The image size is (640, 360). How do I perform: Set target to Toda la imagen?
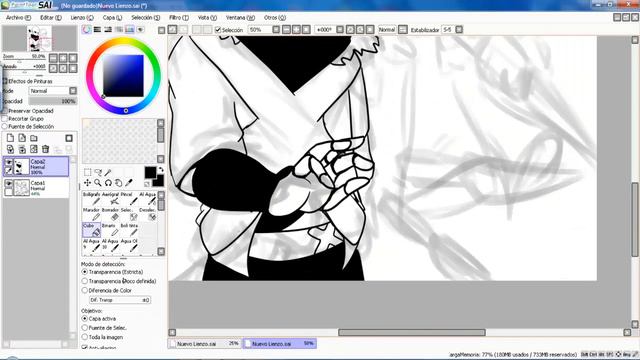click(x=85, y=338)
